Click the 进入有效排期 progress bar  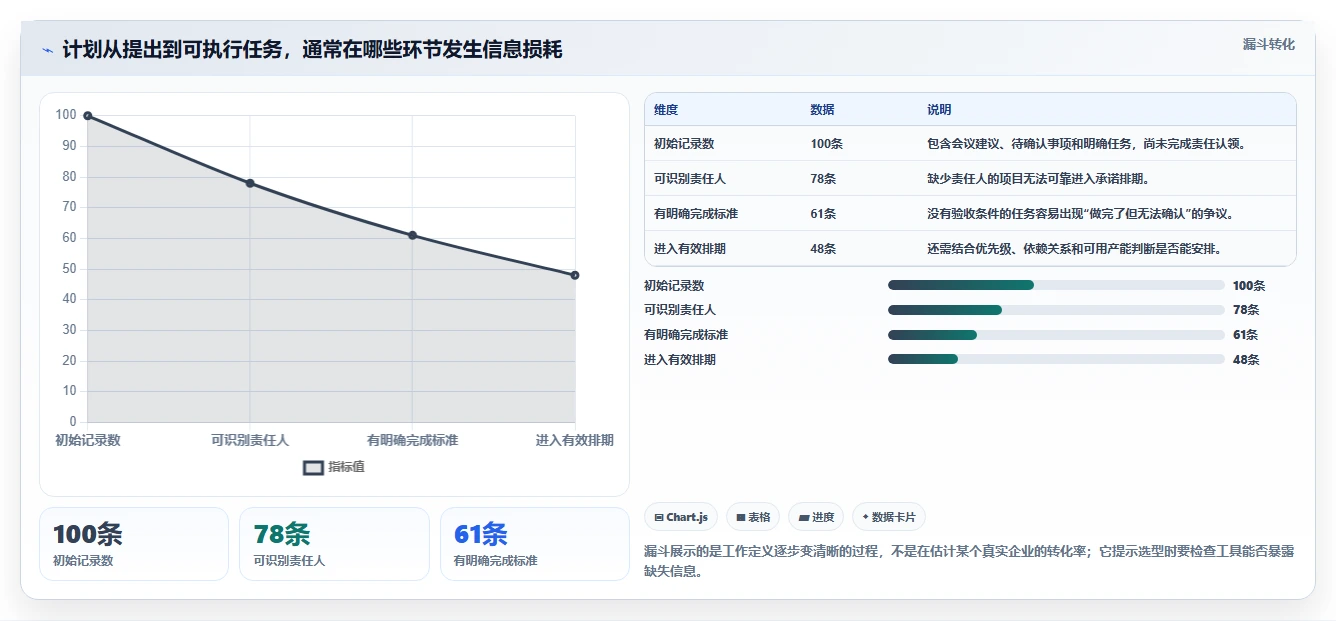1056,359
